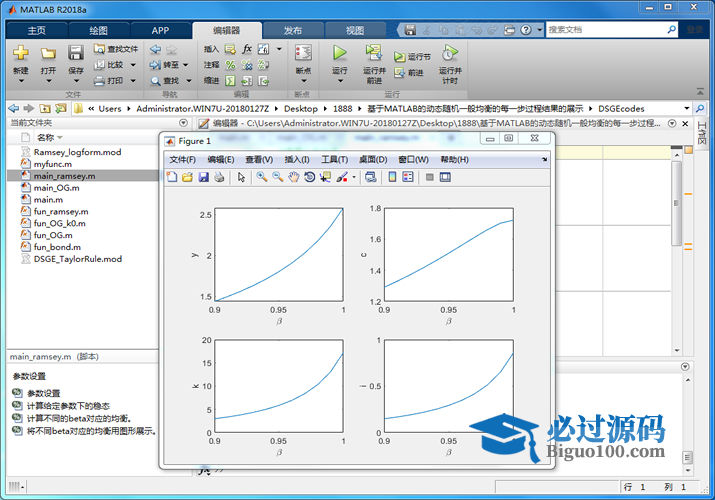The height and width of the screenshot is (500, 715).
Task: Select the Edit Plot arrow tool in Figure toolbar
Action: coord(241,177)
